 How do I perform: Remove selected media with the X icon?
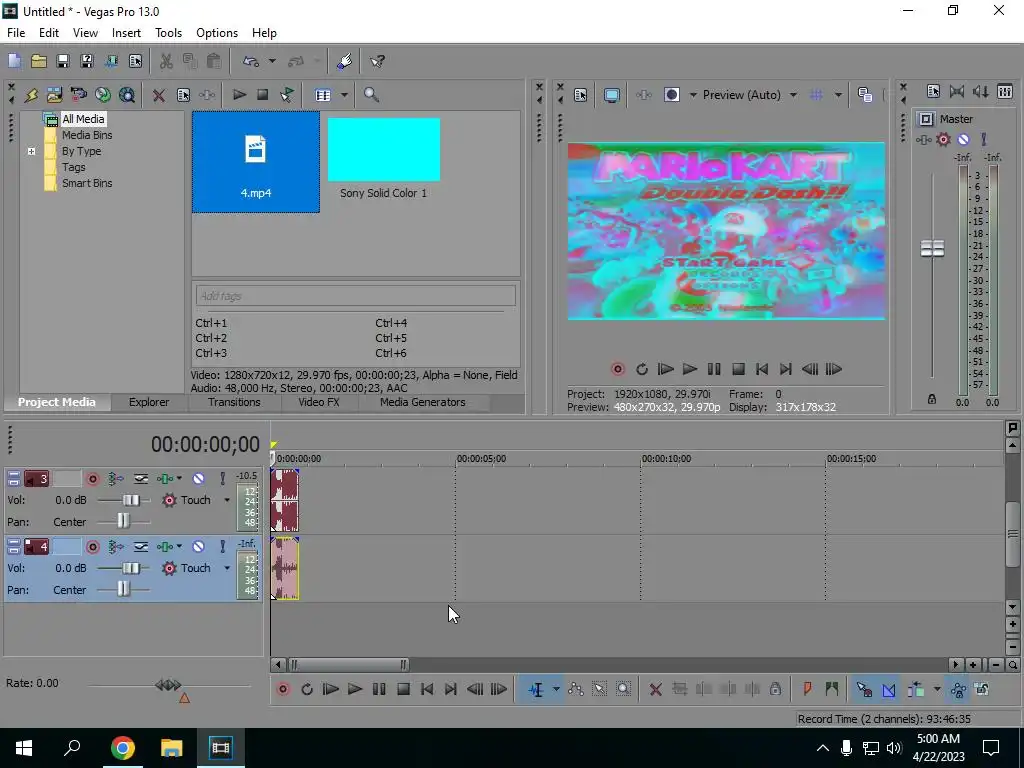[x=158, y=95]
